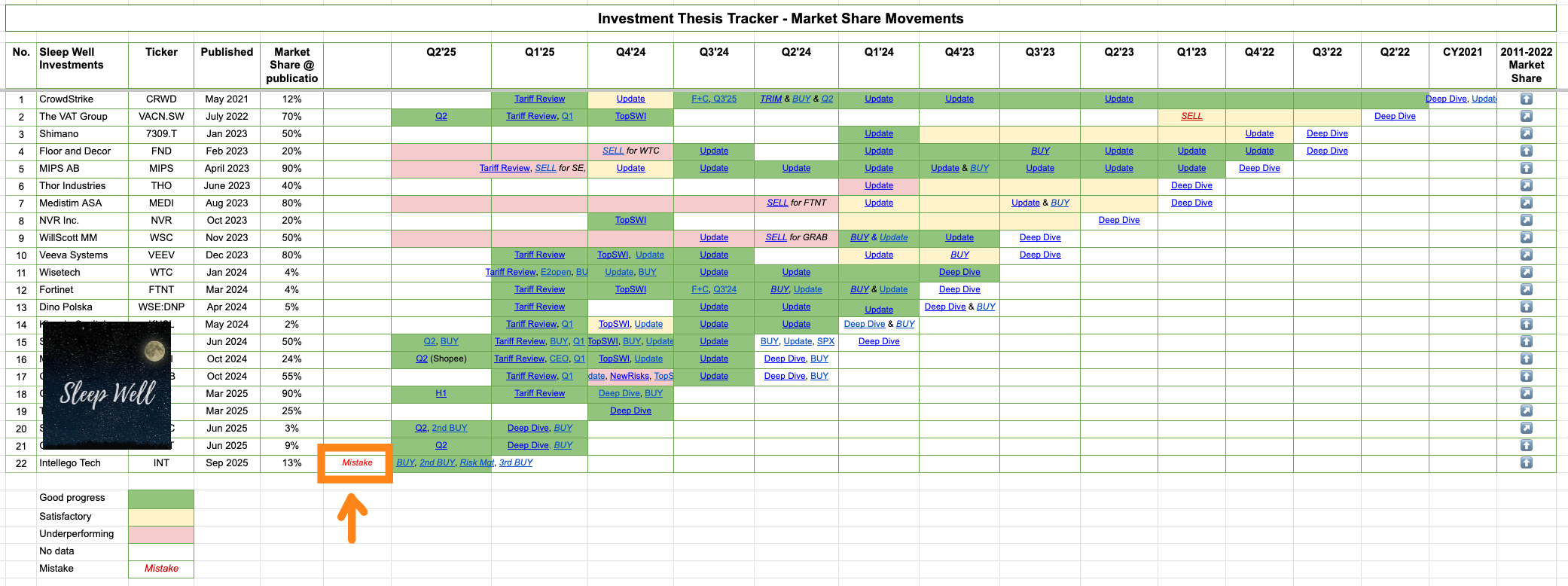Screen dimensions: 1568x586
Task: Click the arrow icon in row number 20
Action: [x=1526, y=428]
